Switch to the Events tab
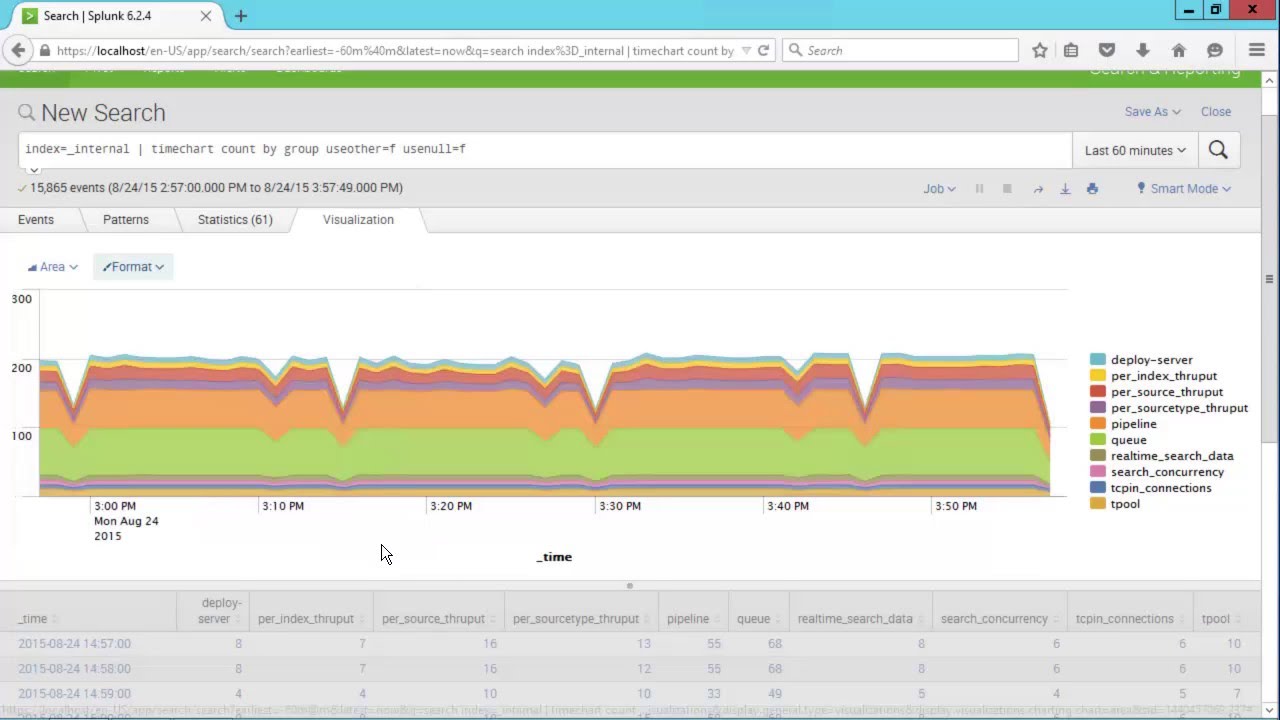 36,220
